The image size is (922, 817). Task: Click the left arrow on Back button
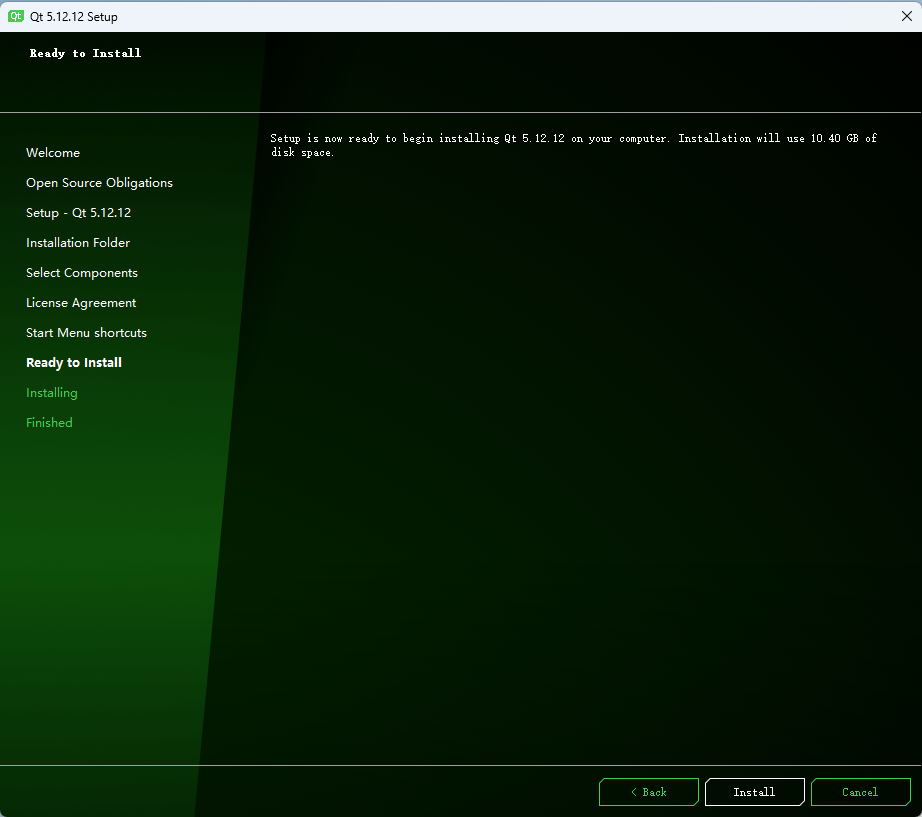[x=633, y=792]
